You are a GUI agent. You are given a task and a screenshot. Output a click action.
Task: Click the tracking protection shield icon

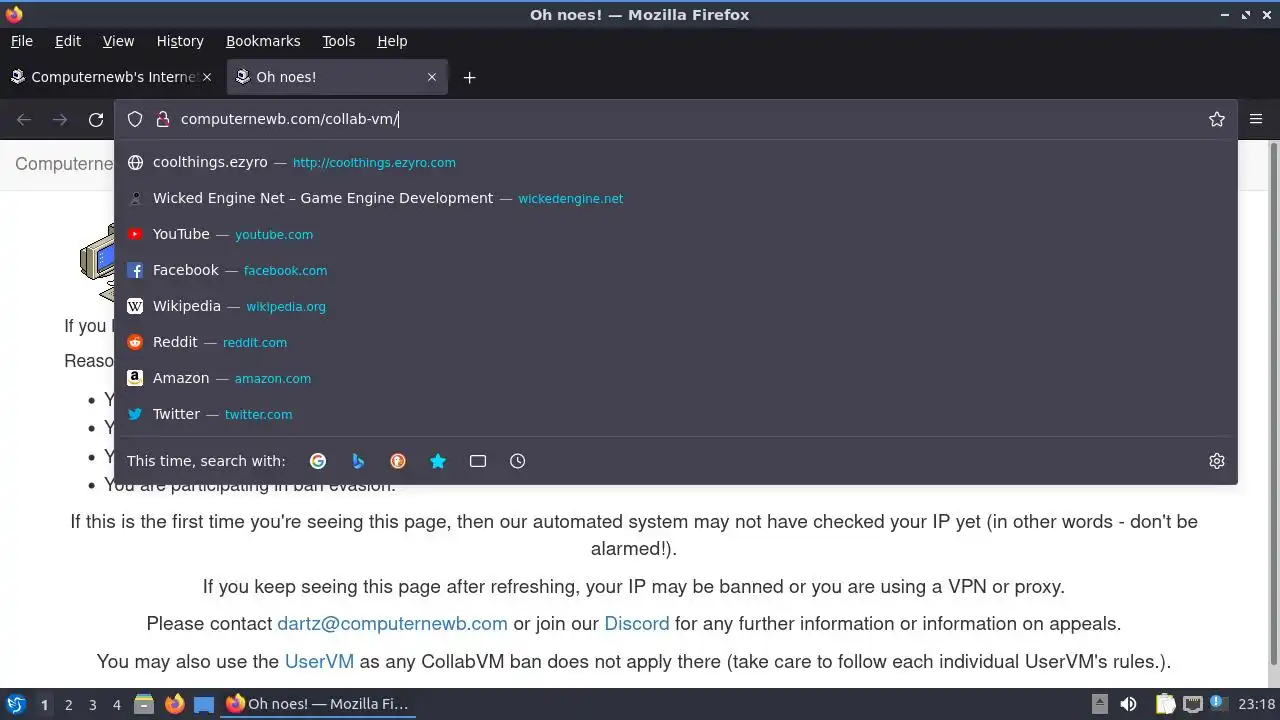pyautogui.click(x=135, y=119)
